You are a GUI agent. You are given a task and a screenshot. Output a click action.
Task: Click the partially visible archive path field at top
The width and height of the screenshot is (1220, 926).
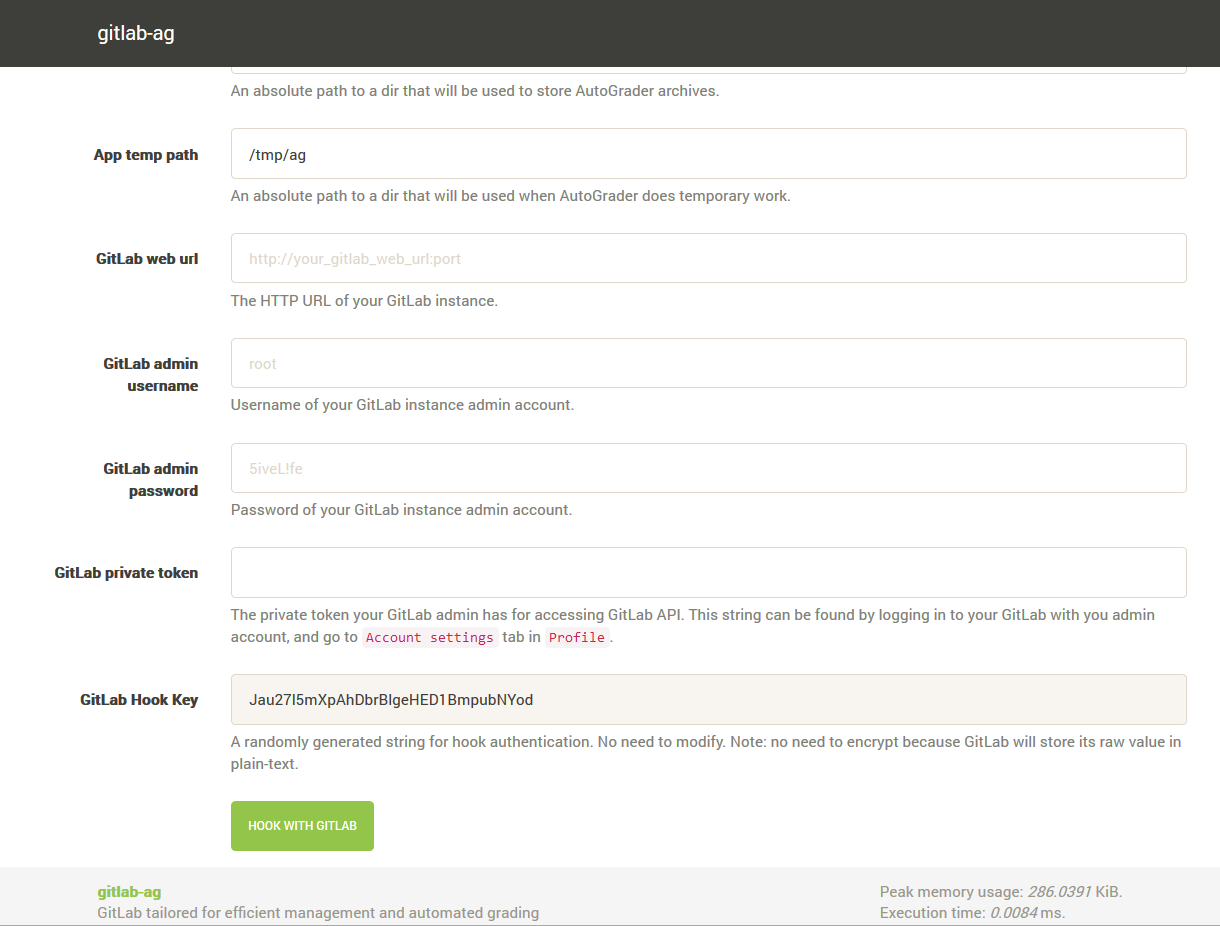[708, 70]
